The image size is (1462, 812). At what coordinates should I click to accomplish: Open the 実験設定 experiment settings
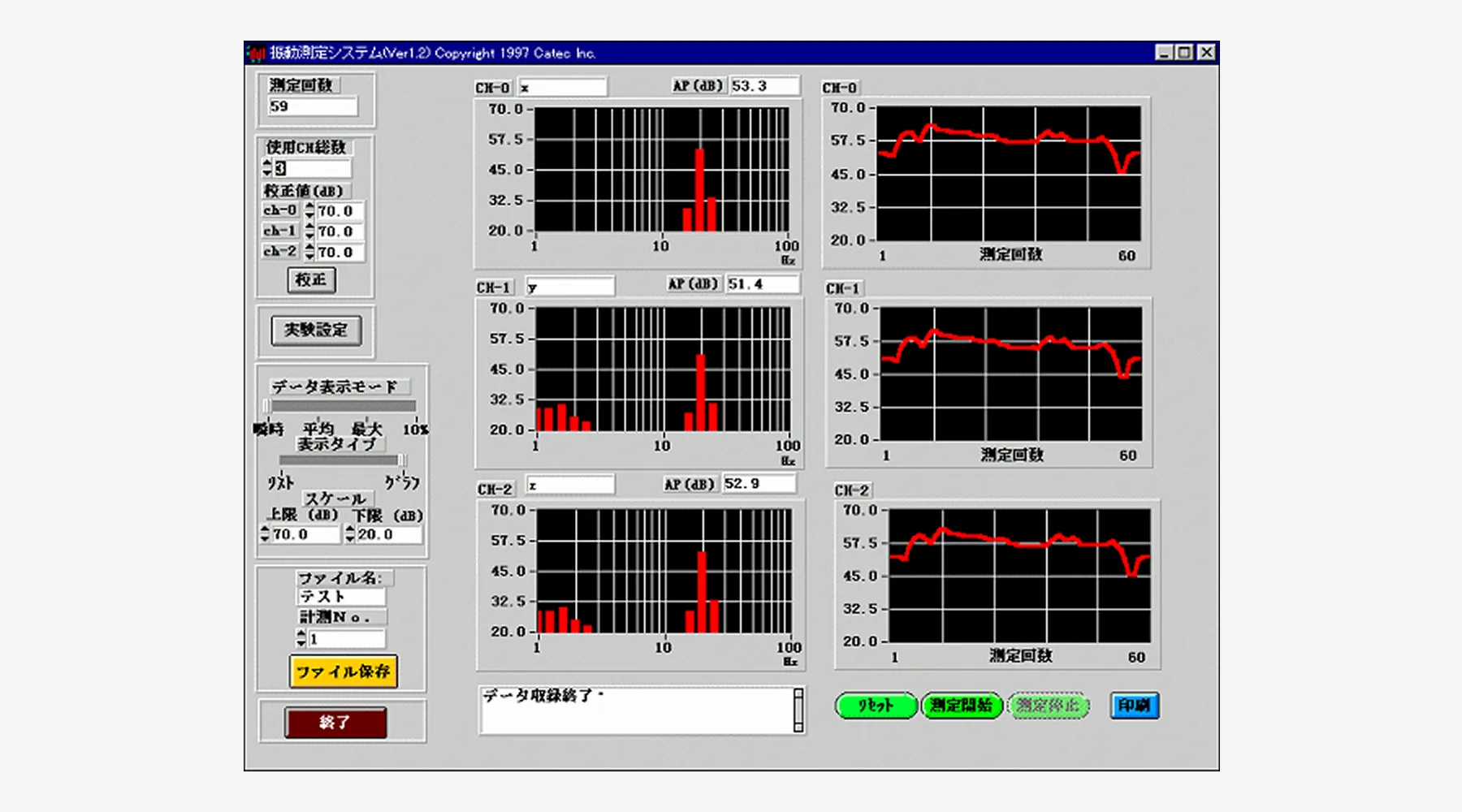coord(316,330)
